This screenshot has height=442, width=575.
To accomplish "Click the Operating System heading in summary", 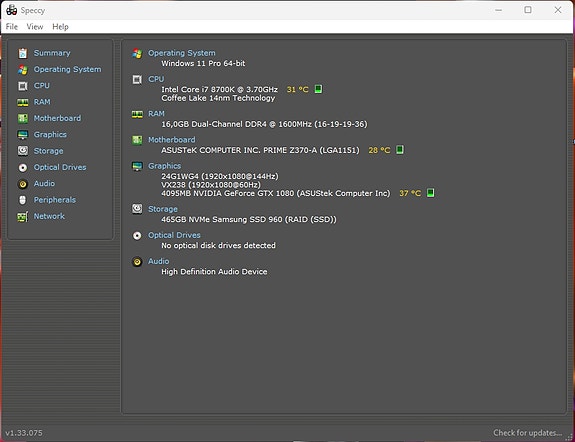I will [182, 53].
